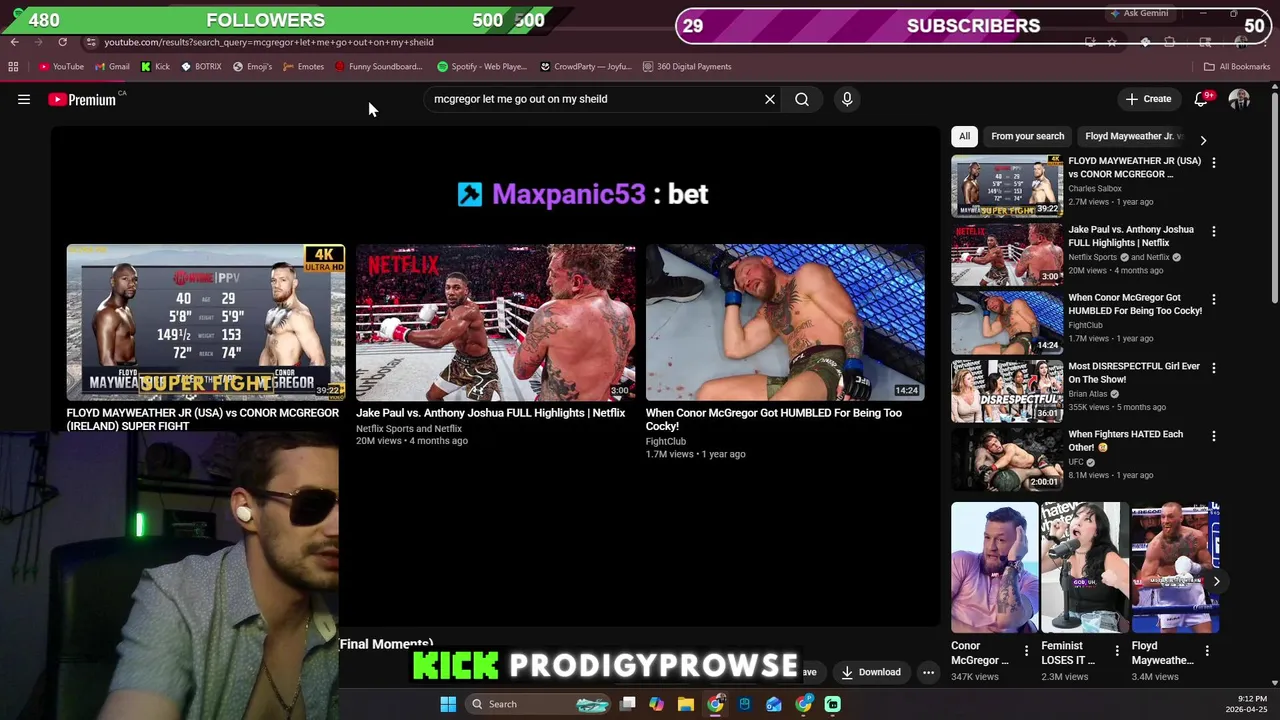Open File Explorer from the taskbar
1280x720 pixels.
tap(685, 704)
